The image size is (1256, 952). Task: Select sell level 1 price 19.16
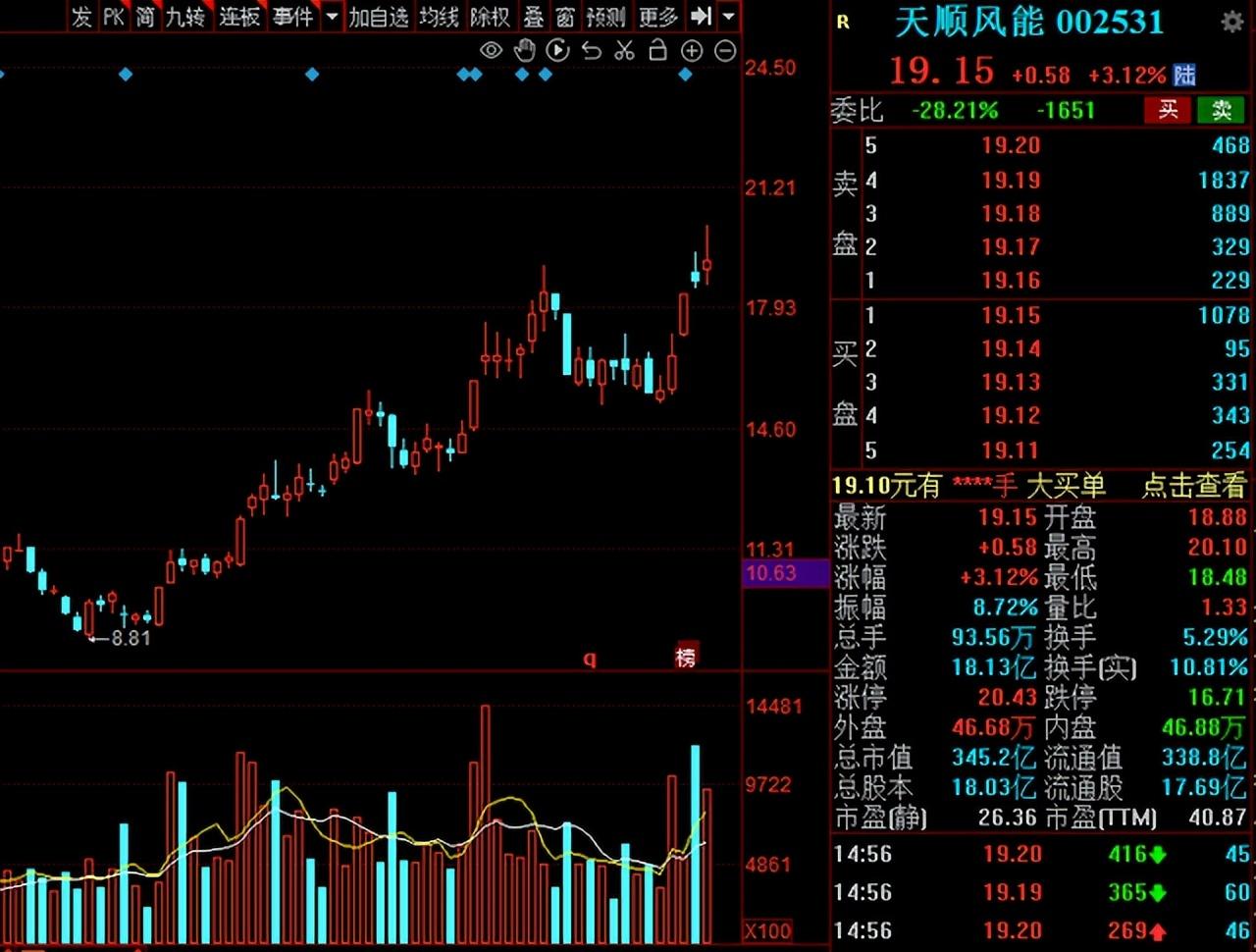coord(1011,281)
